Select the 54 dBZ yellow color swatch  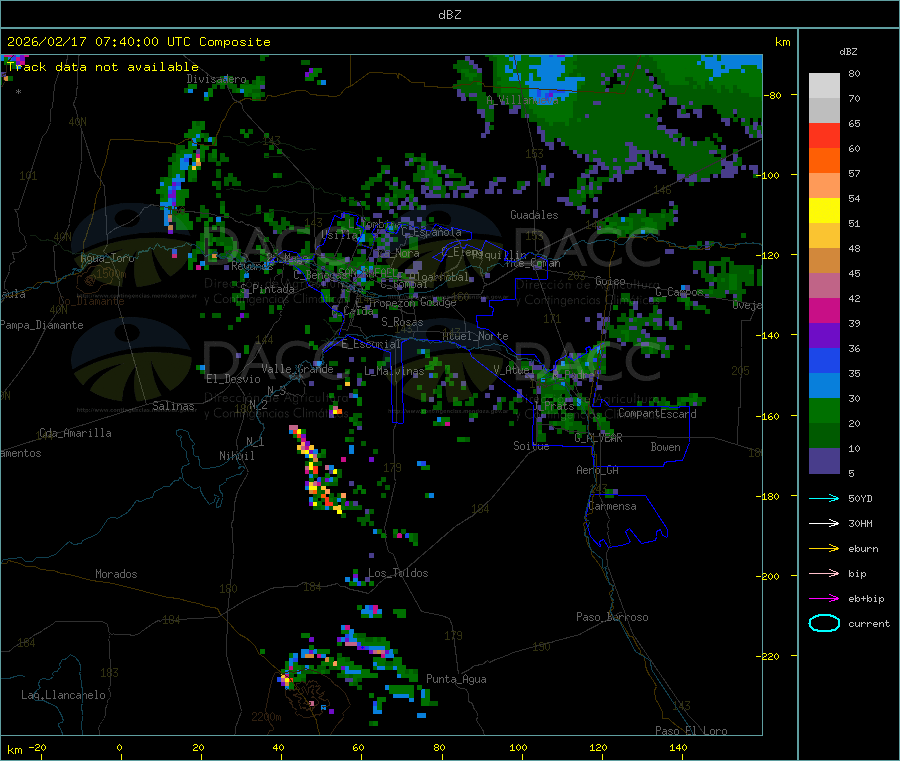[824, 211]
